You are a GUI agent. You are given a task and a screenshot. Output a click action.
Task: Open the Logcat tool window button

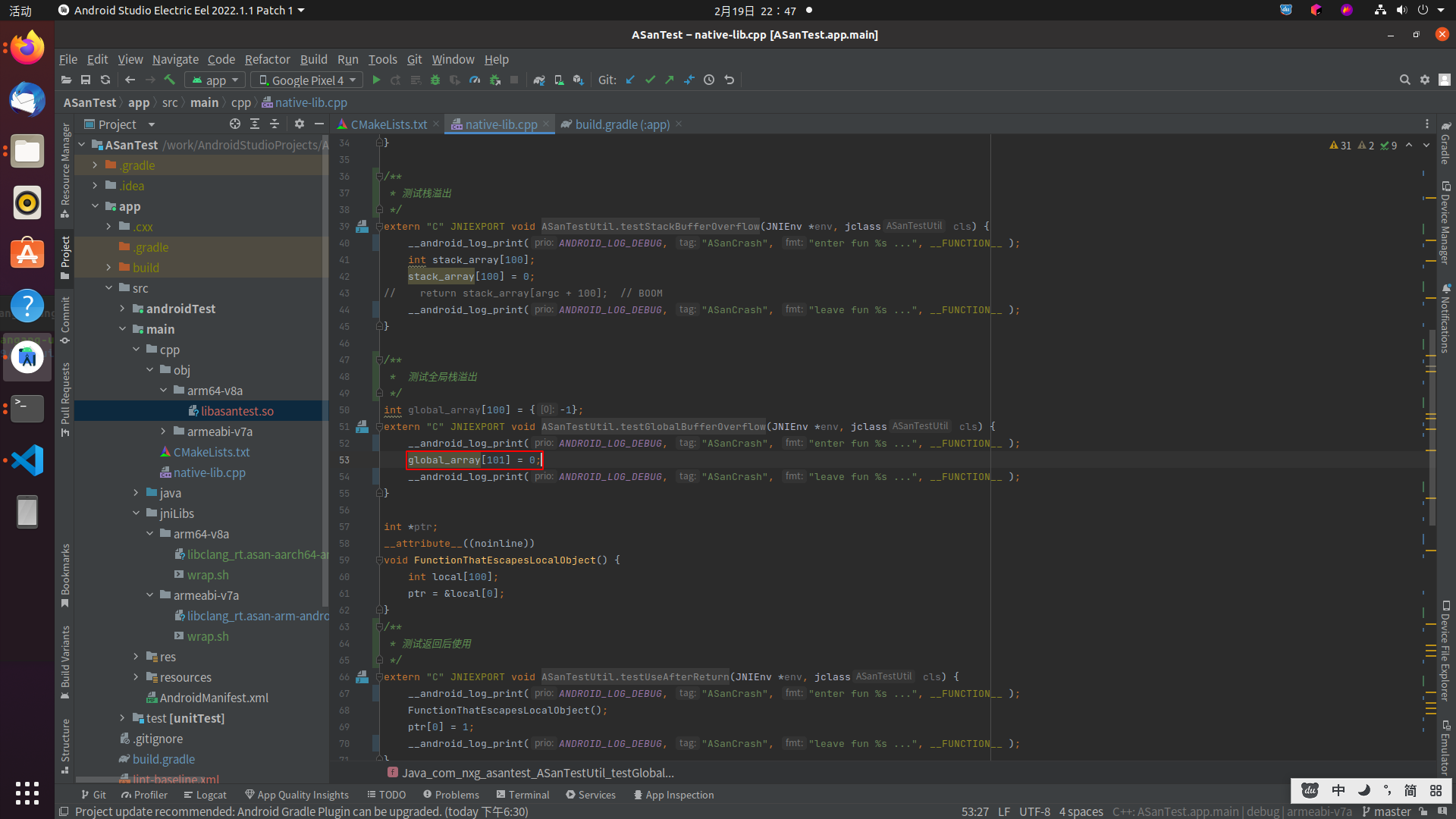pos(205,795)
